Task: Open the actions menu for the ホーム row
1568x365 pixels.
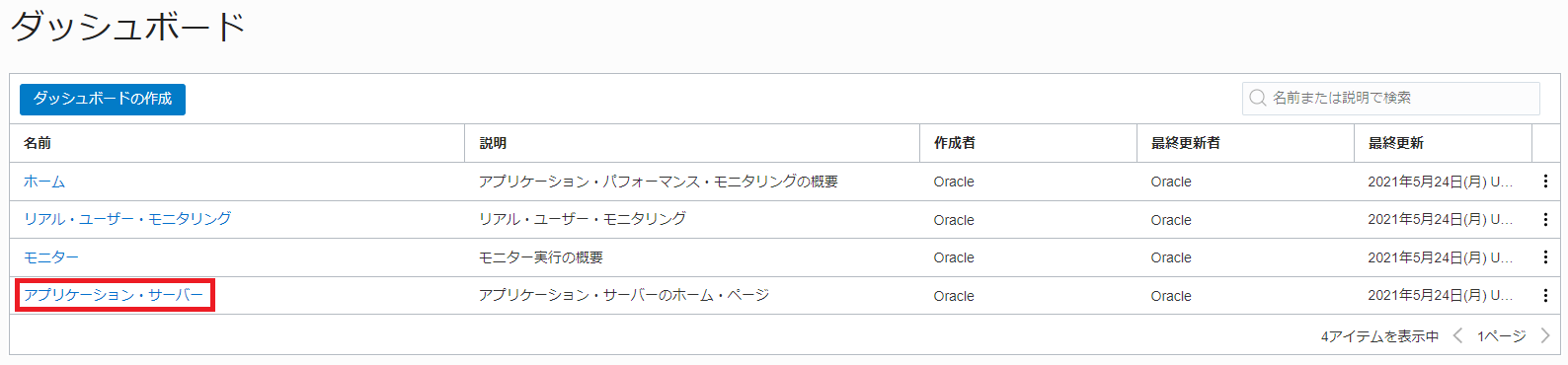Action: [x=1545, y=182]
